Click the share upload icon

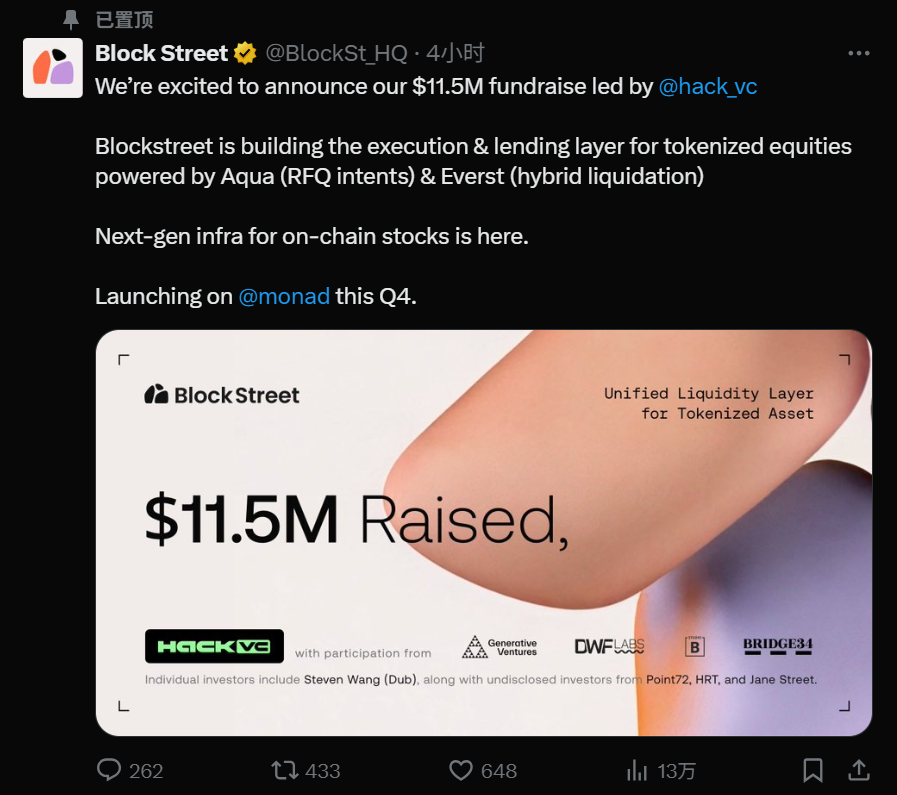point(858,770)
